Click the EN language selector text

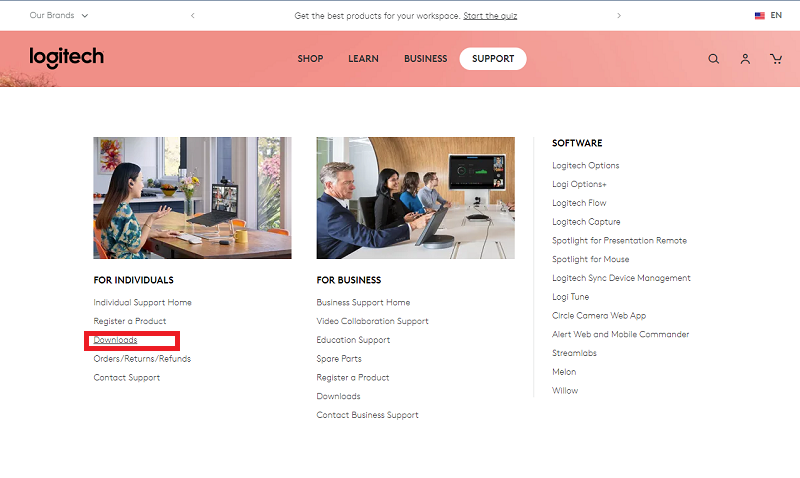point(776,15)
